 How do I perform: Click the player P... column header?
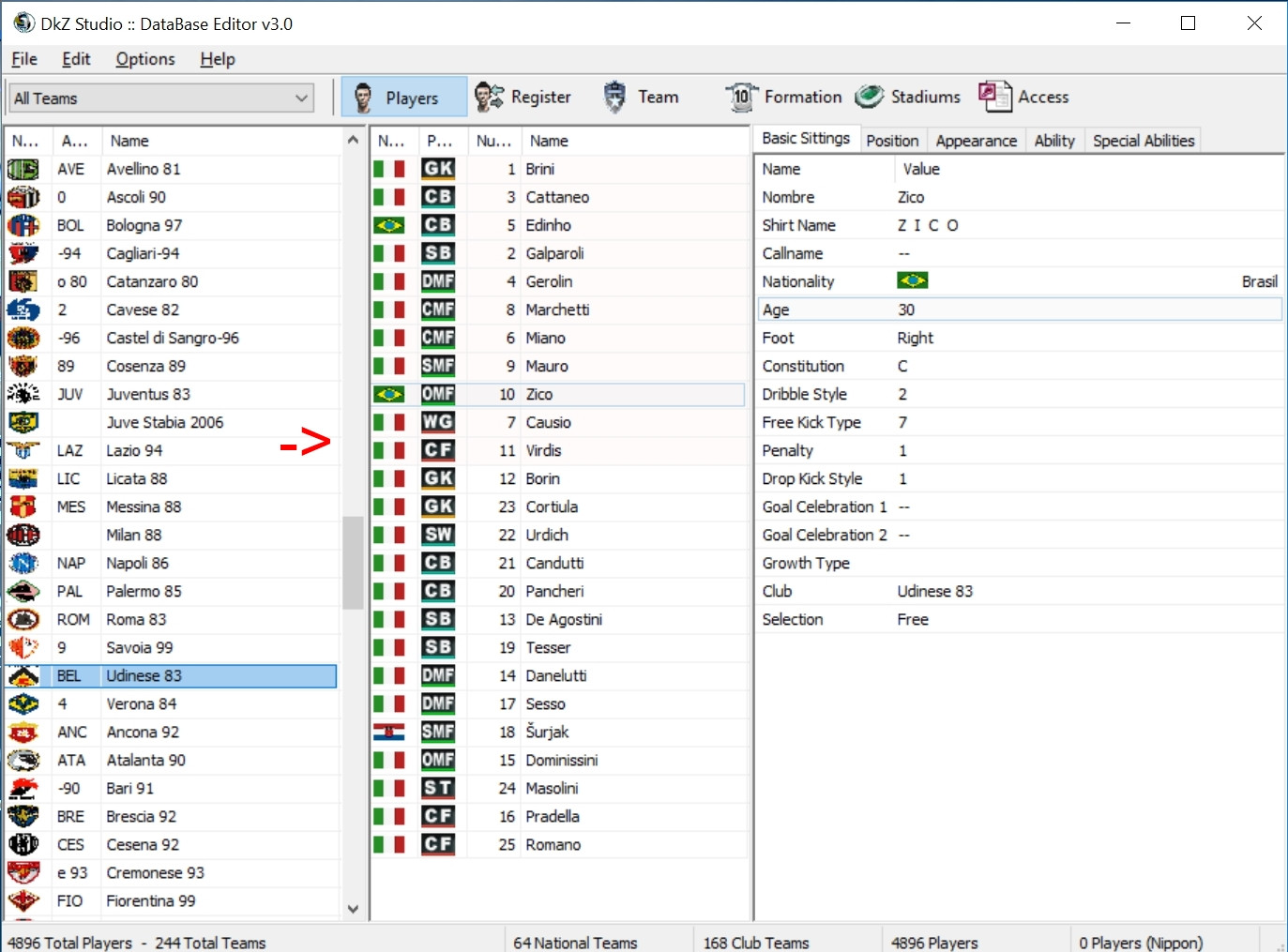click(441, 141)
